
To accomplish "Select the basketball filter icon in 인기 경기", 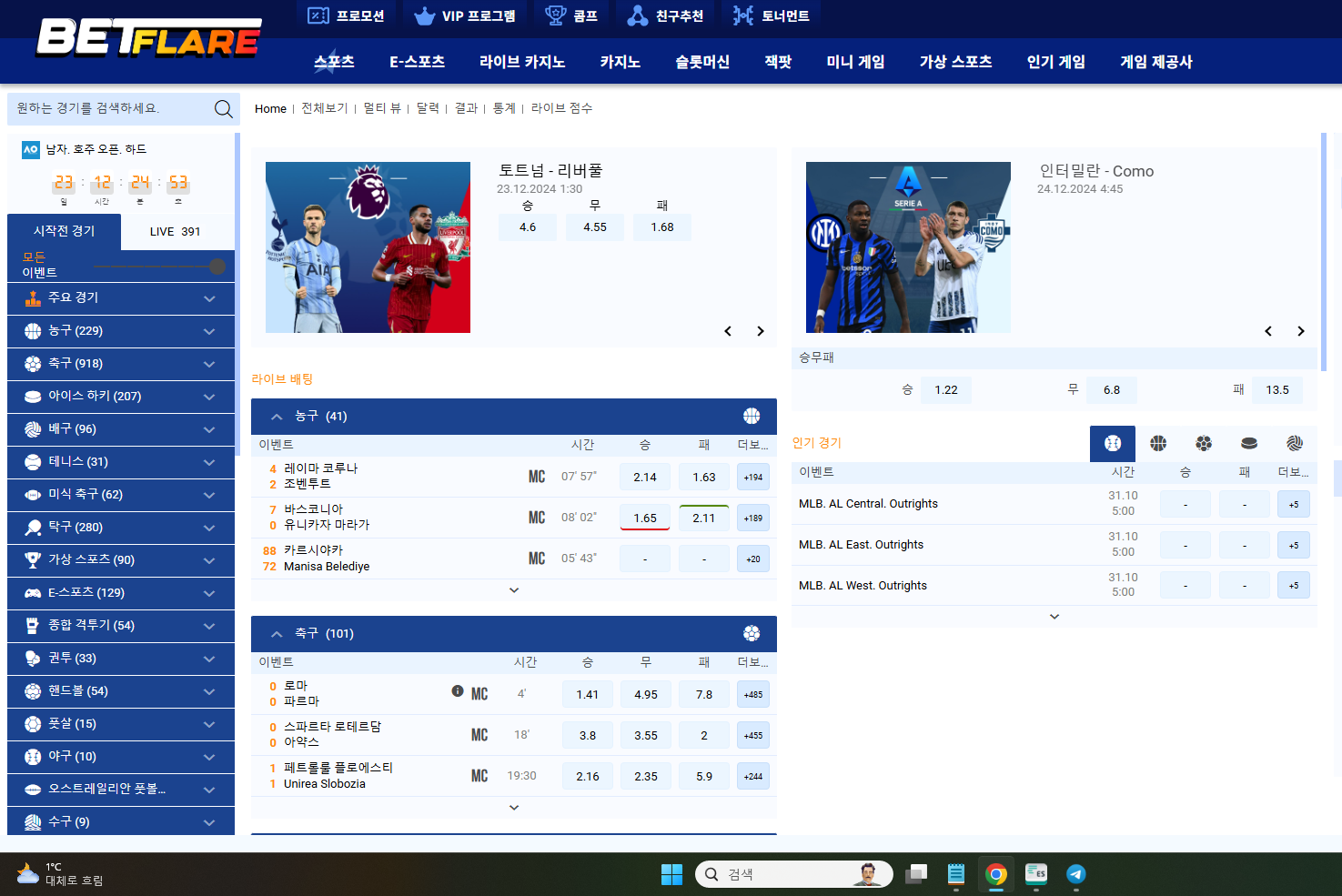I will coord(1158,443).
